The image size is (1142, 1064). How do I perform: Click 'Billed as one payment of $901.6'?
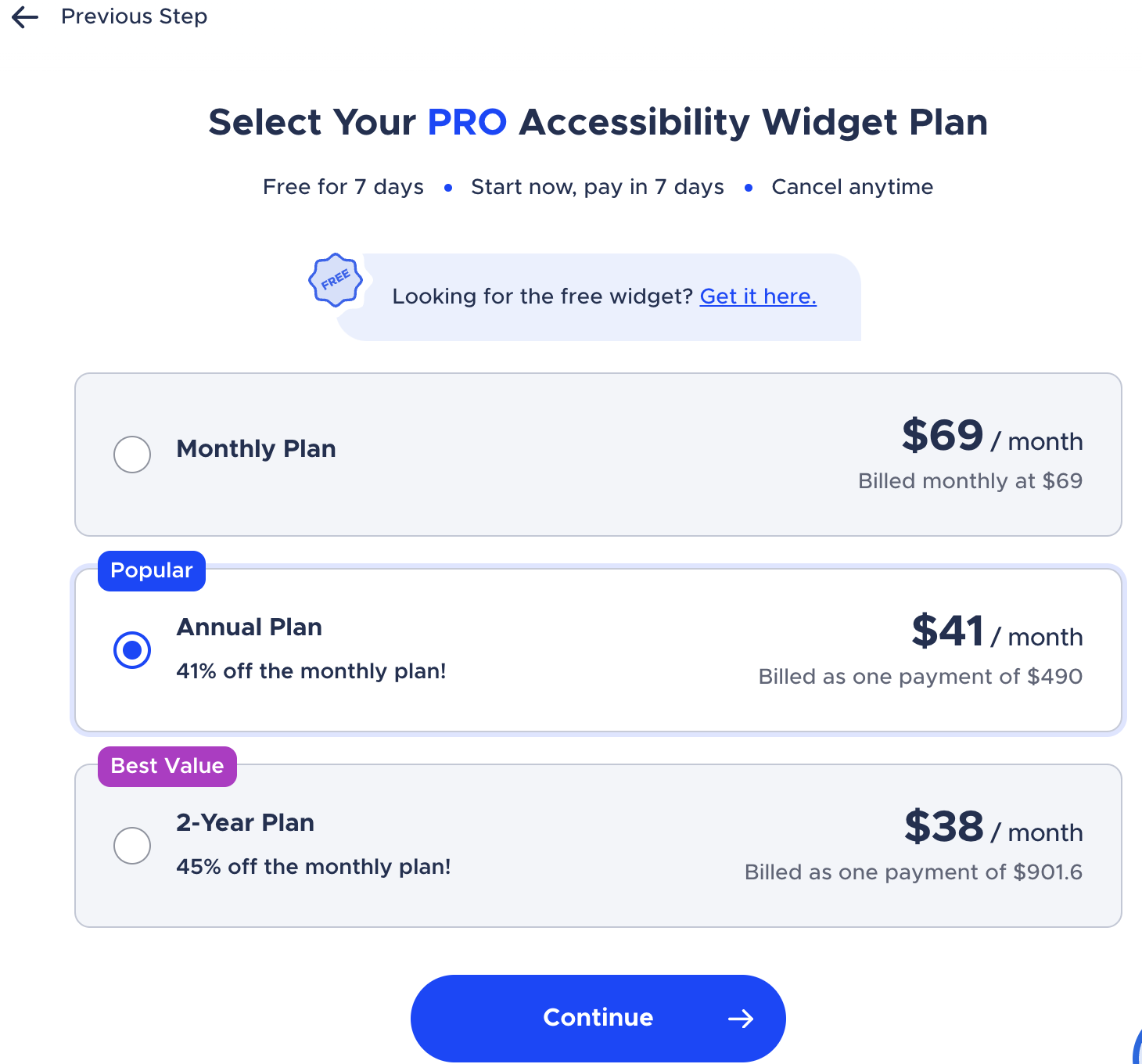(x=914, y=872)
